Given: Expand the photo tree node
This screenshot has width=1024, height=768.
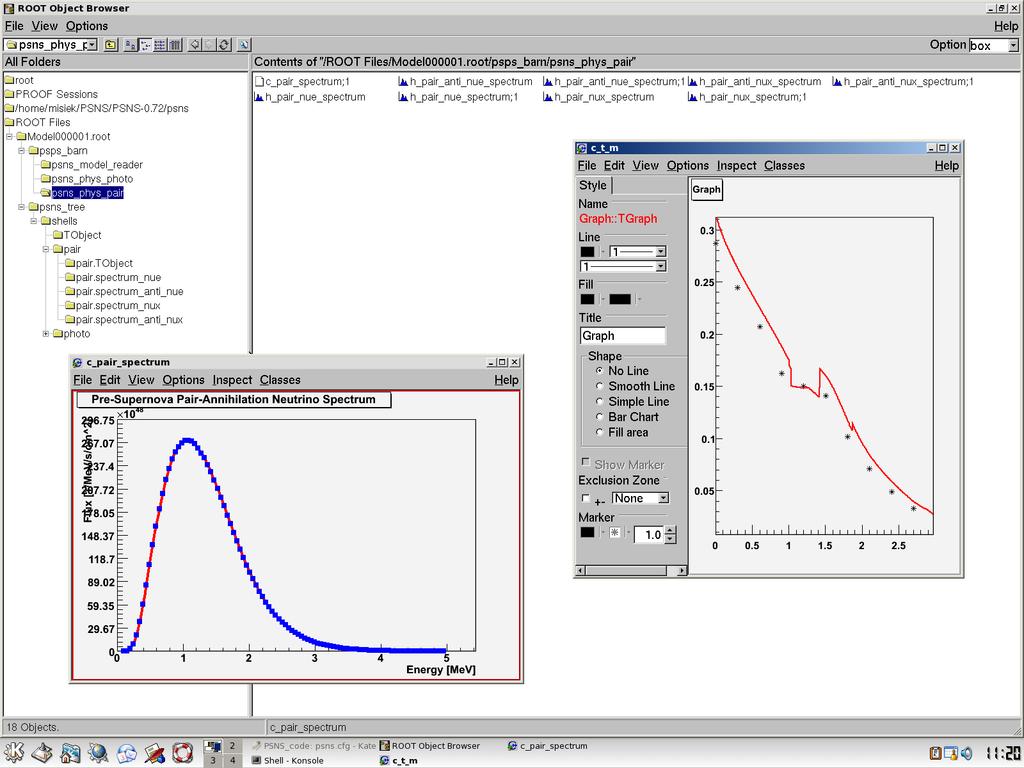Looking at the screenshot, I should (x=46, y=334).
